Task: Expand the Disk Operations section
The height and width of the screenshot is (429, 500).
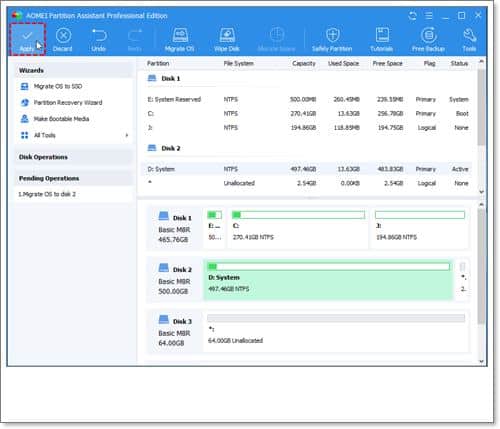Action: [73, 157]
